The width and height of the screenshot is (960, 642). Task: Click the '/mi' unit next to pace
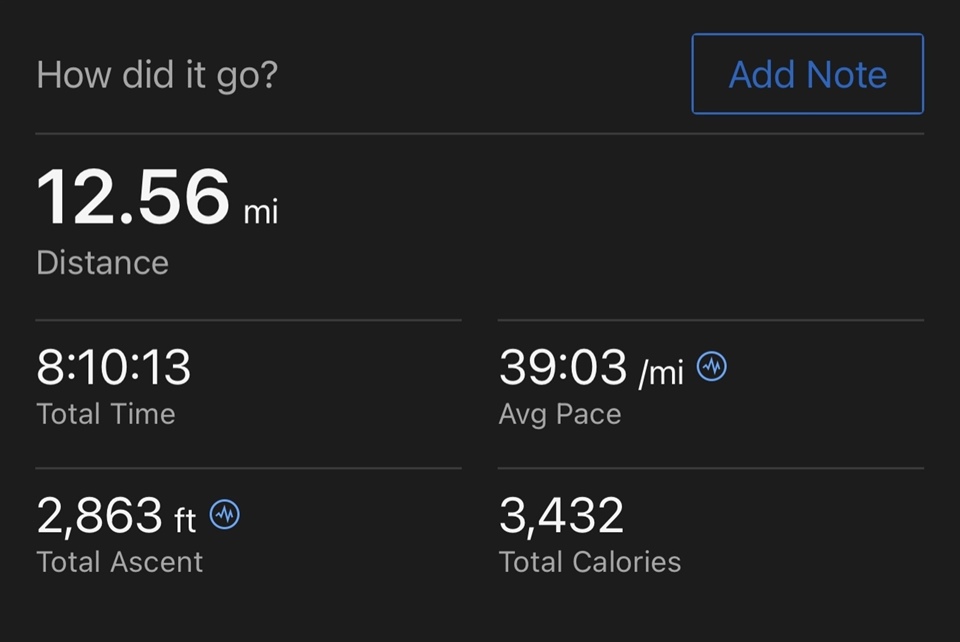coord(661,373)
